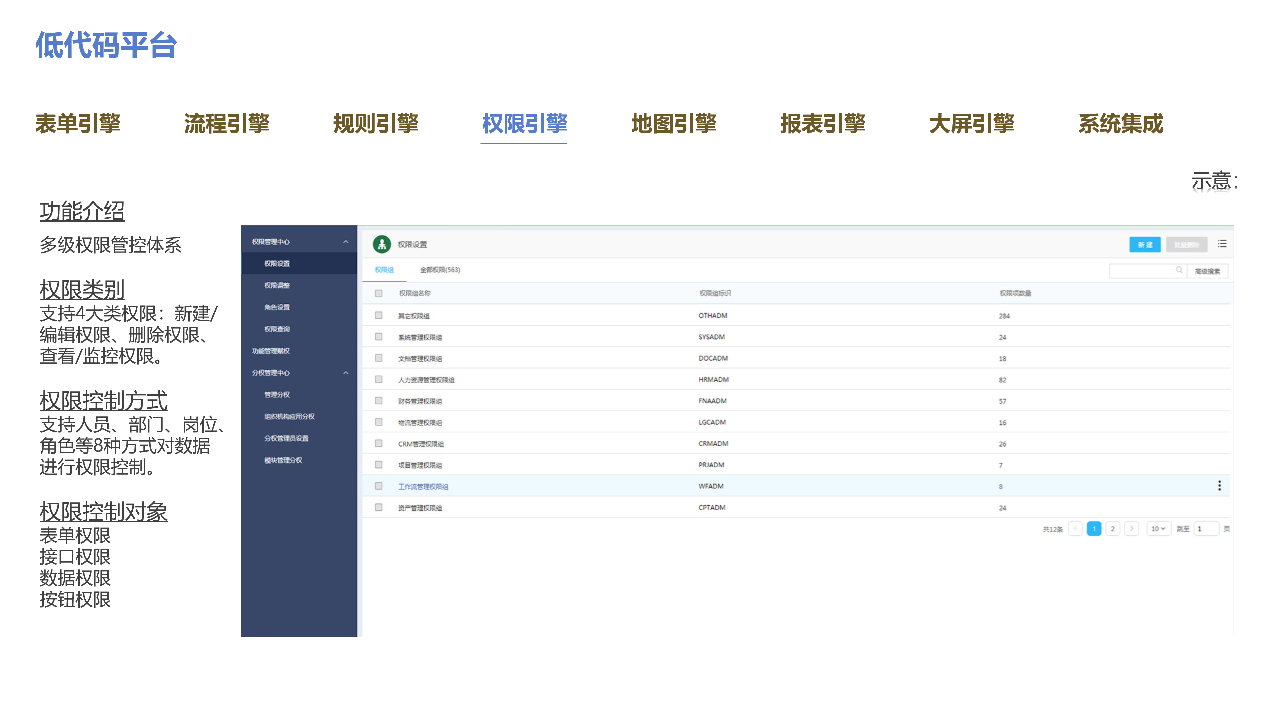Click the previous page left arrow

pos(1075,528)
